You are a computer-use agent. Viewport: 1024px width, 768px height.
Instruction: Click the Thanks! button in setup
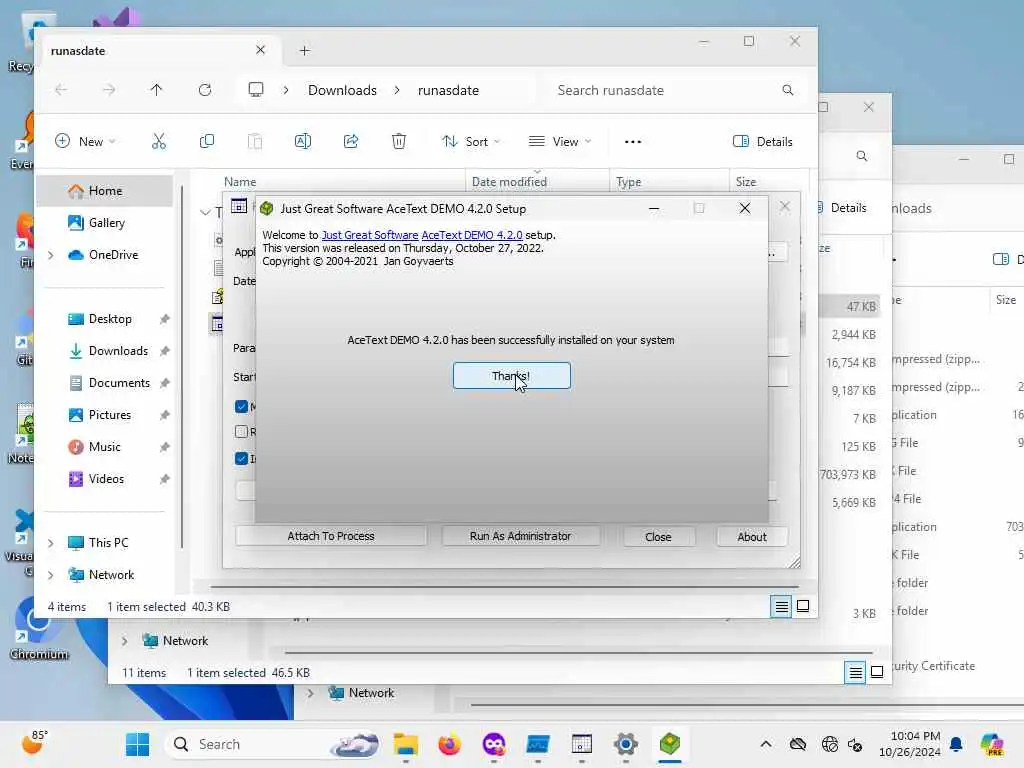click(x=511, y=376)
